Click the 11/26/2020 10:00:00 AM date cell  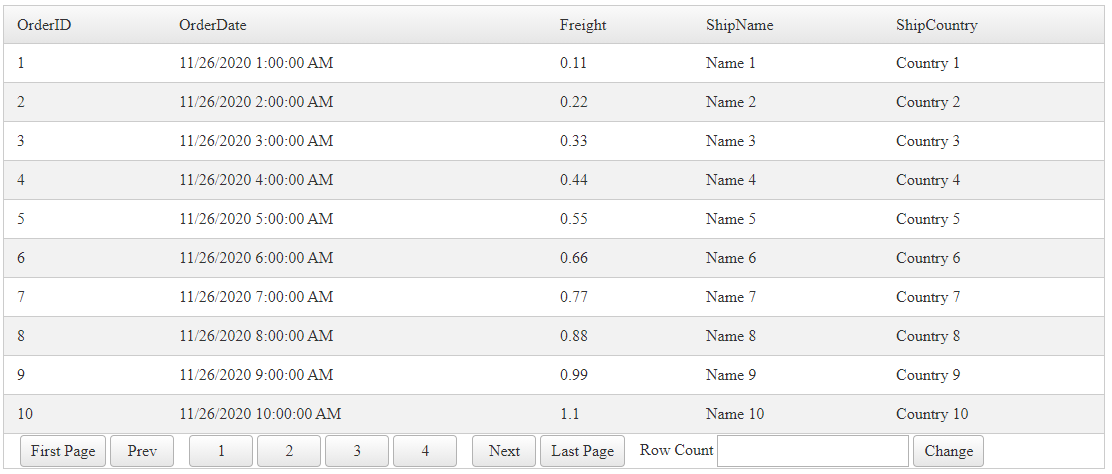coord(260,414)
